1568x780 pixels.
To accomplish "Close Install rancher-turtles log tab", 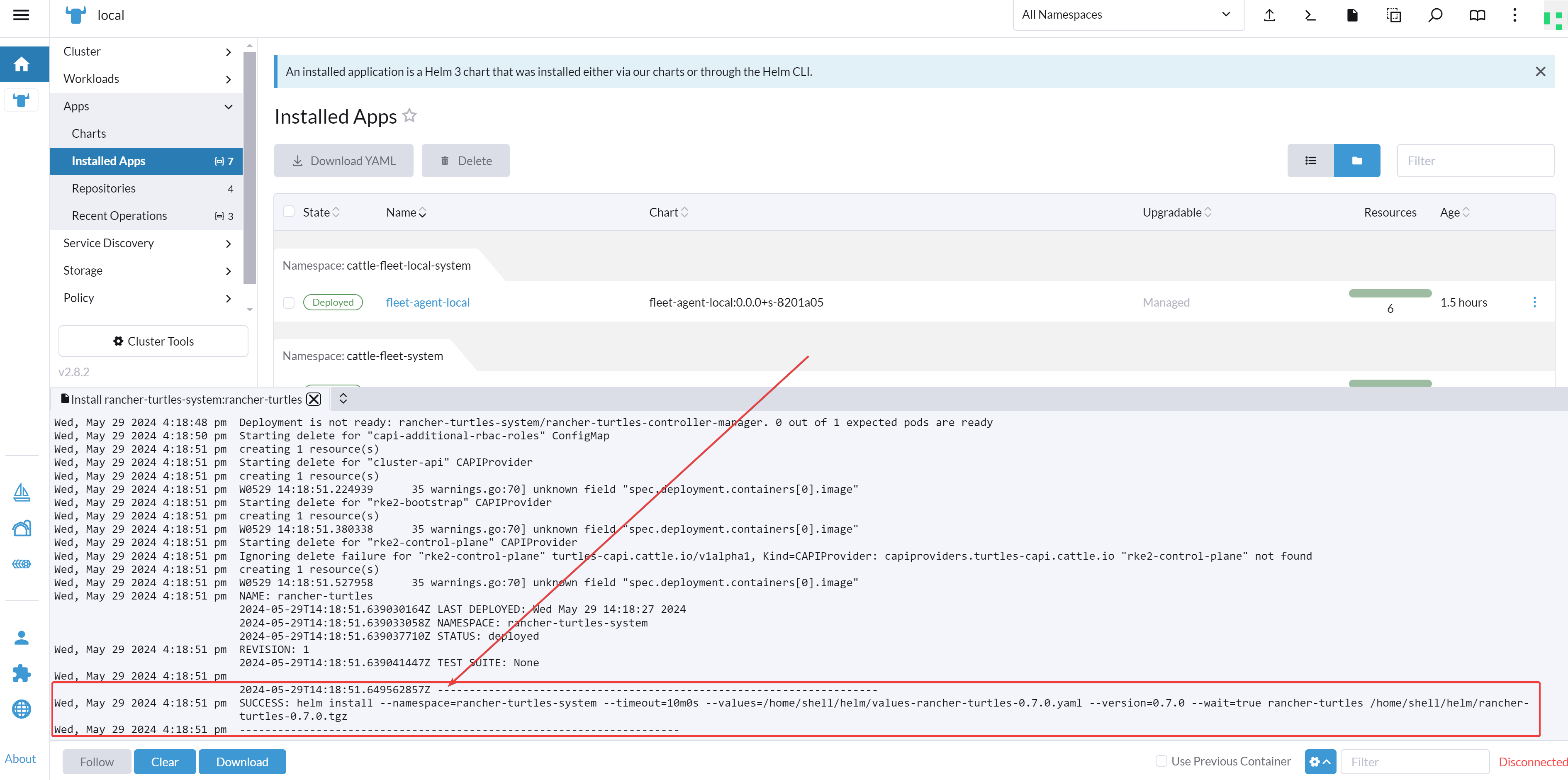I will point(314,400).
